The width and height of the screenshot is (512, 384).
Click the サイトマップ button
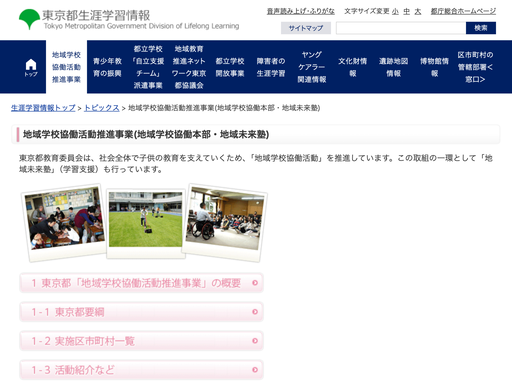[x=306, y=28]
